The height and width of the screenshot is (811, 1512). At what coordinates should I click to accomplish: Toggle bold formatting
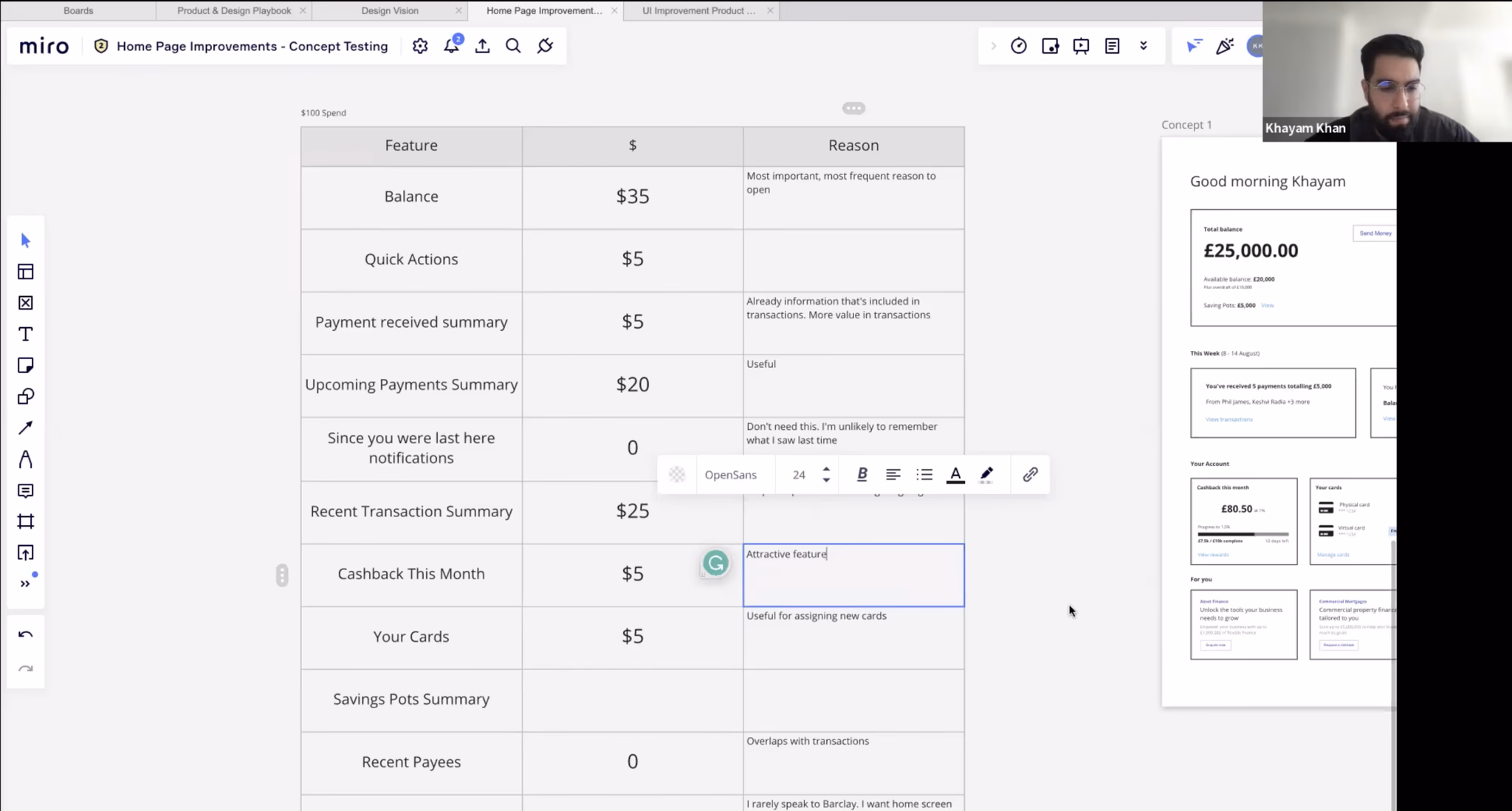point(862,475)
